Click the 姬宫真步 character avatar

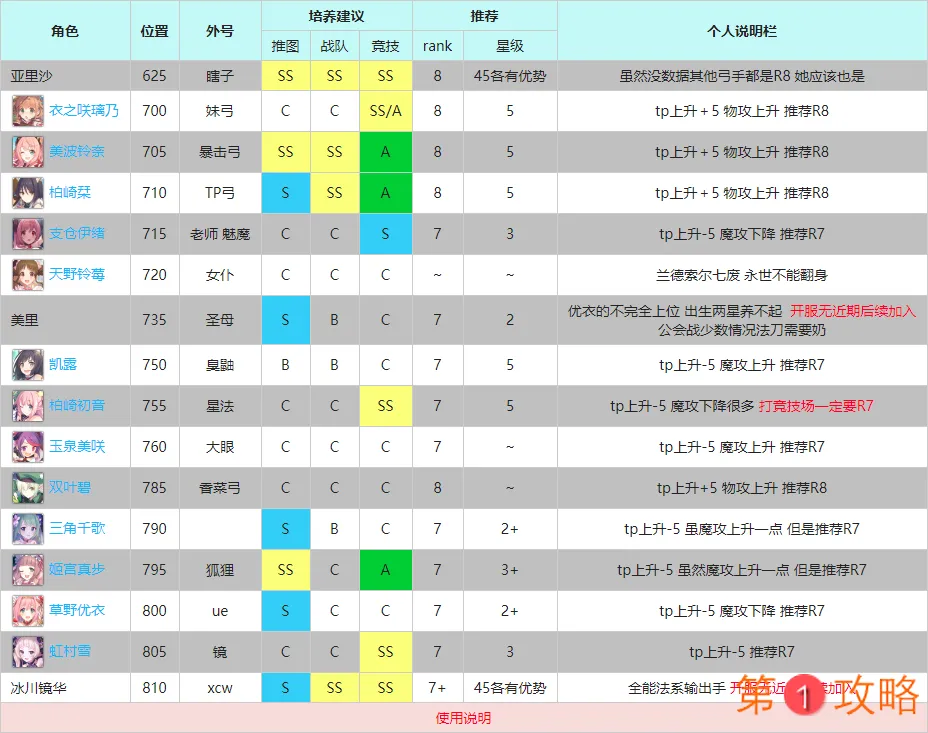[x=28, y=569]
